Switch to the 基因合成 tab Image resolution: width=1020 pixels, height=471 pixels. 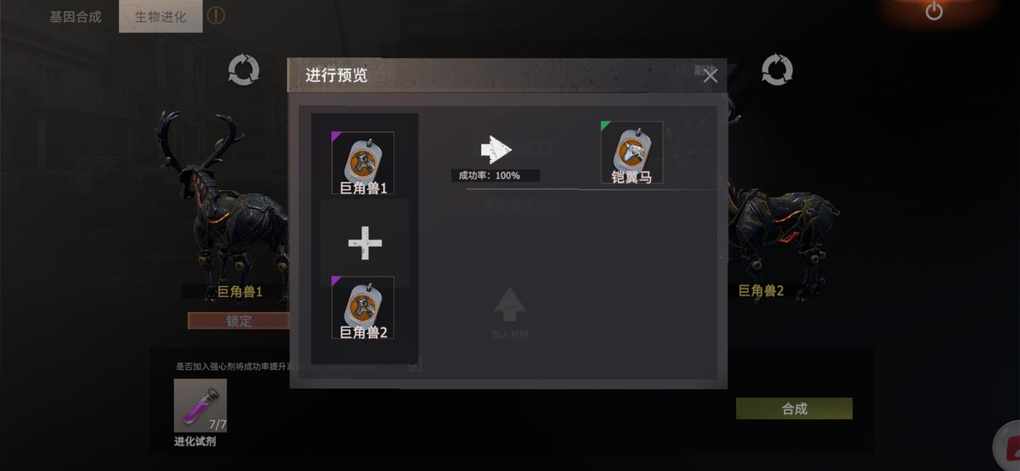pos(75,17)
